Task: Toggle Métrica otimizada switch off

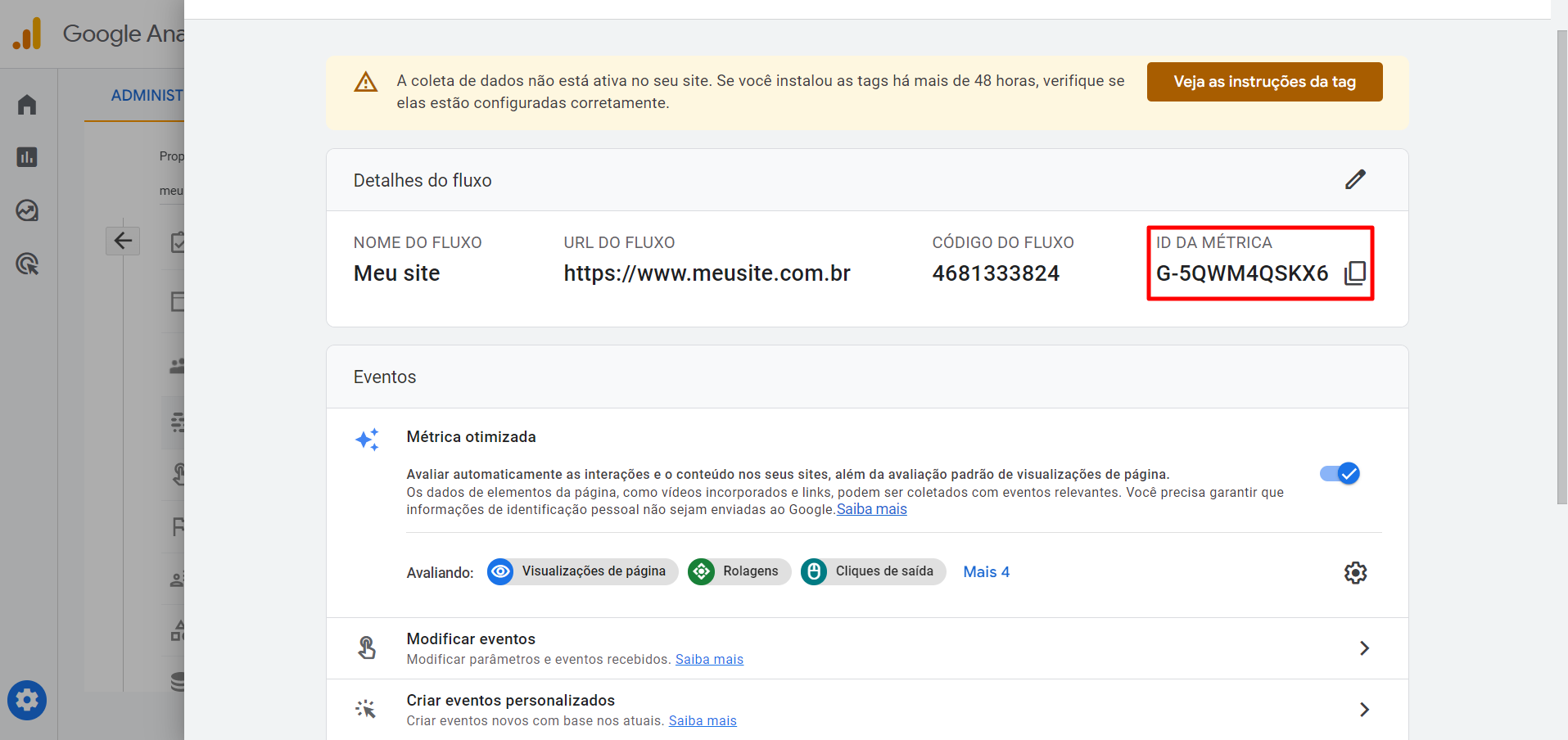Action: [x=1340, y=473]
